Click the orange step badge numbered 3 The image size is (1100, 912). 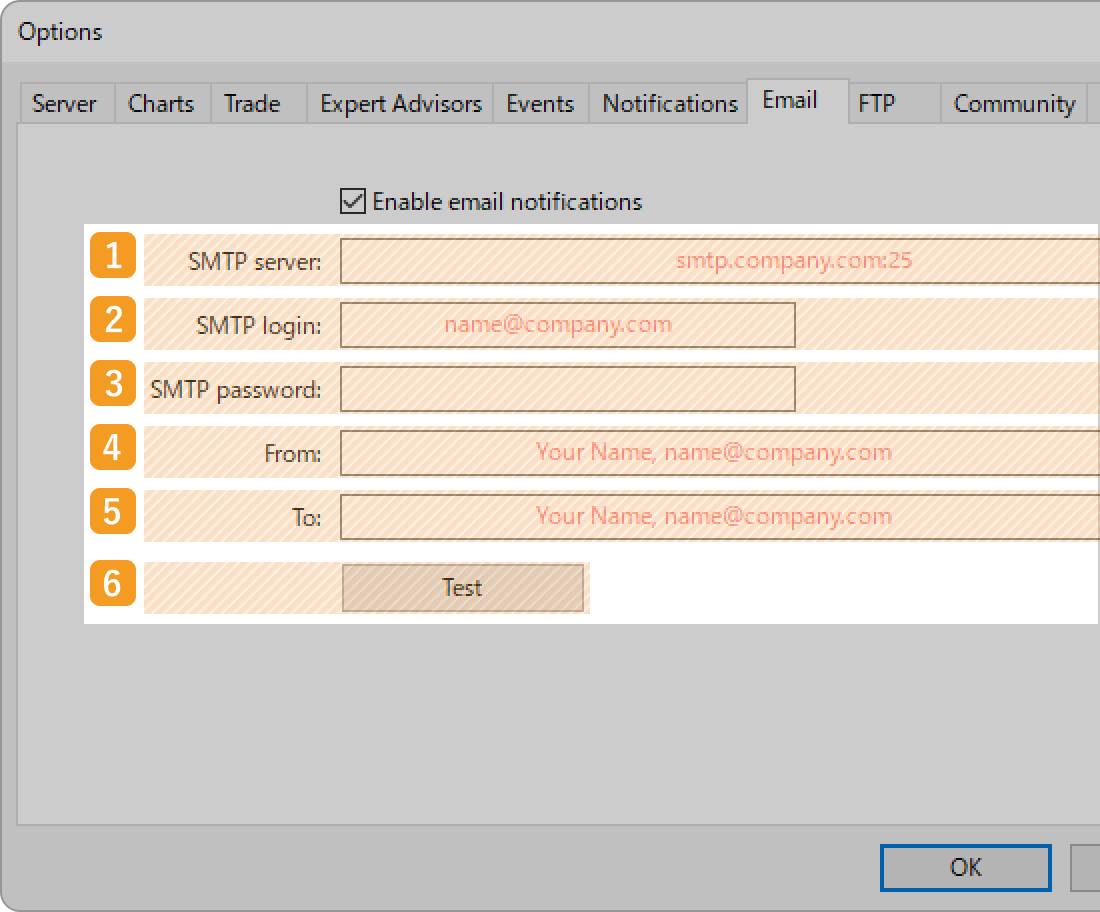tap(112, 384)
